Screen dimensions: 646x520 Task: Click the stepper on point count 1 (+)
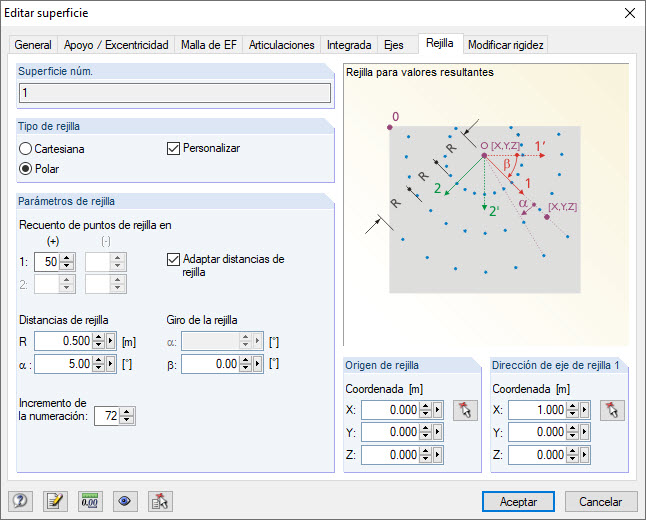67,262
